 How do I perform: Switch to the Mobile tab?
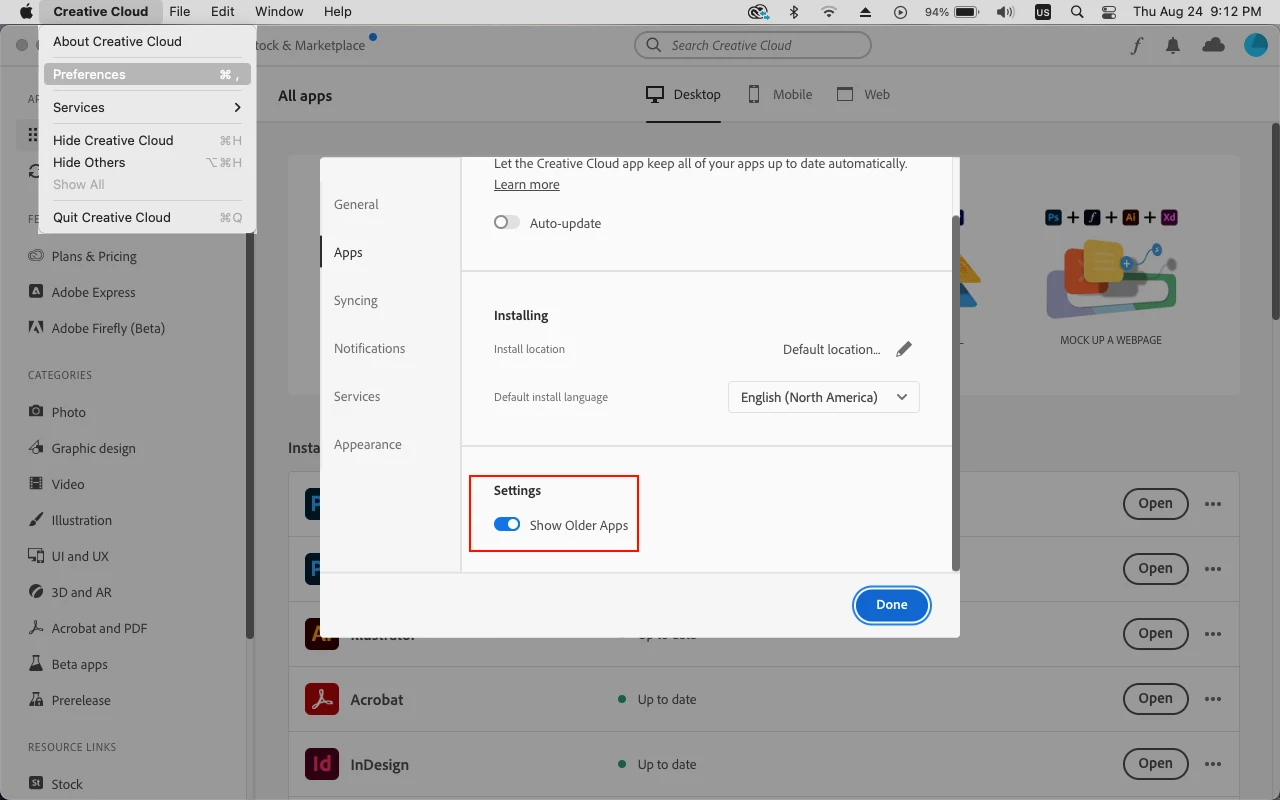[780, 94]
